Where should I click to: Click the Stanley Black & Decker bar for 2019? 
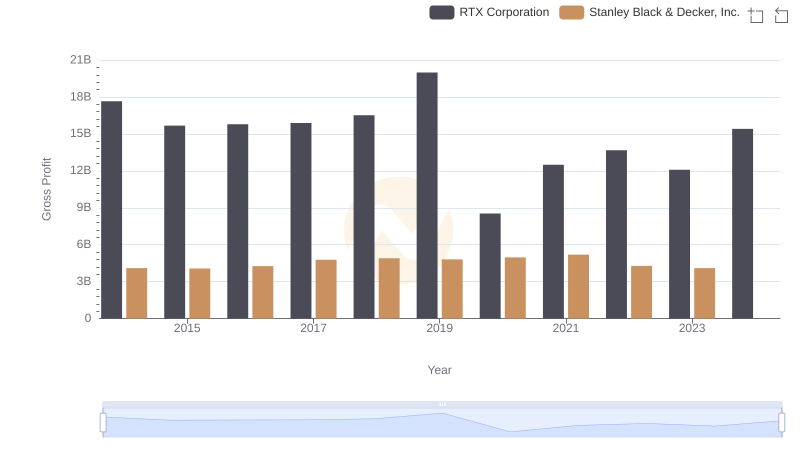[453, 289]
